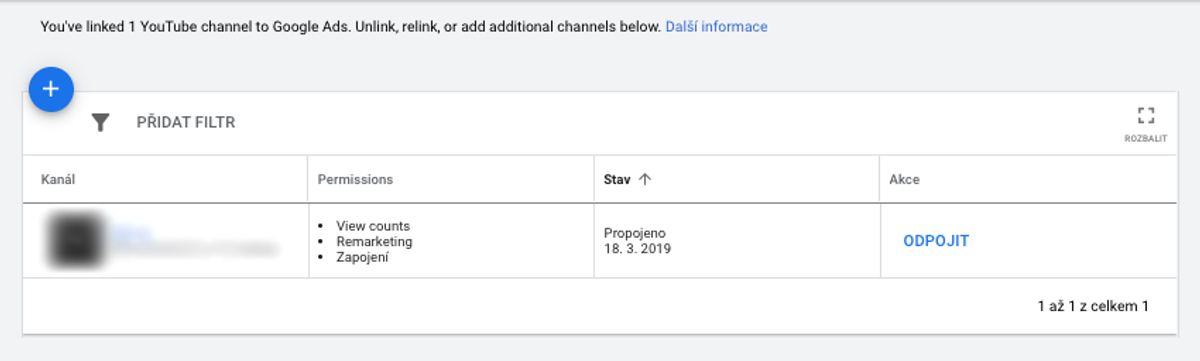Screen dimensions: 1200x361
Task: Select the Remarketing permission text
Action: [x=374, y=241]
